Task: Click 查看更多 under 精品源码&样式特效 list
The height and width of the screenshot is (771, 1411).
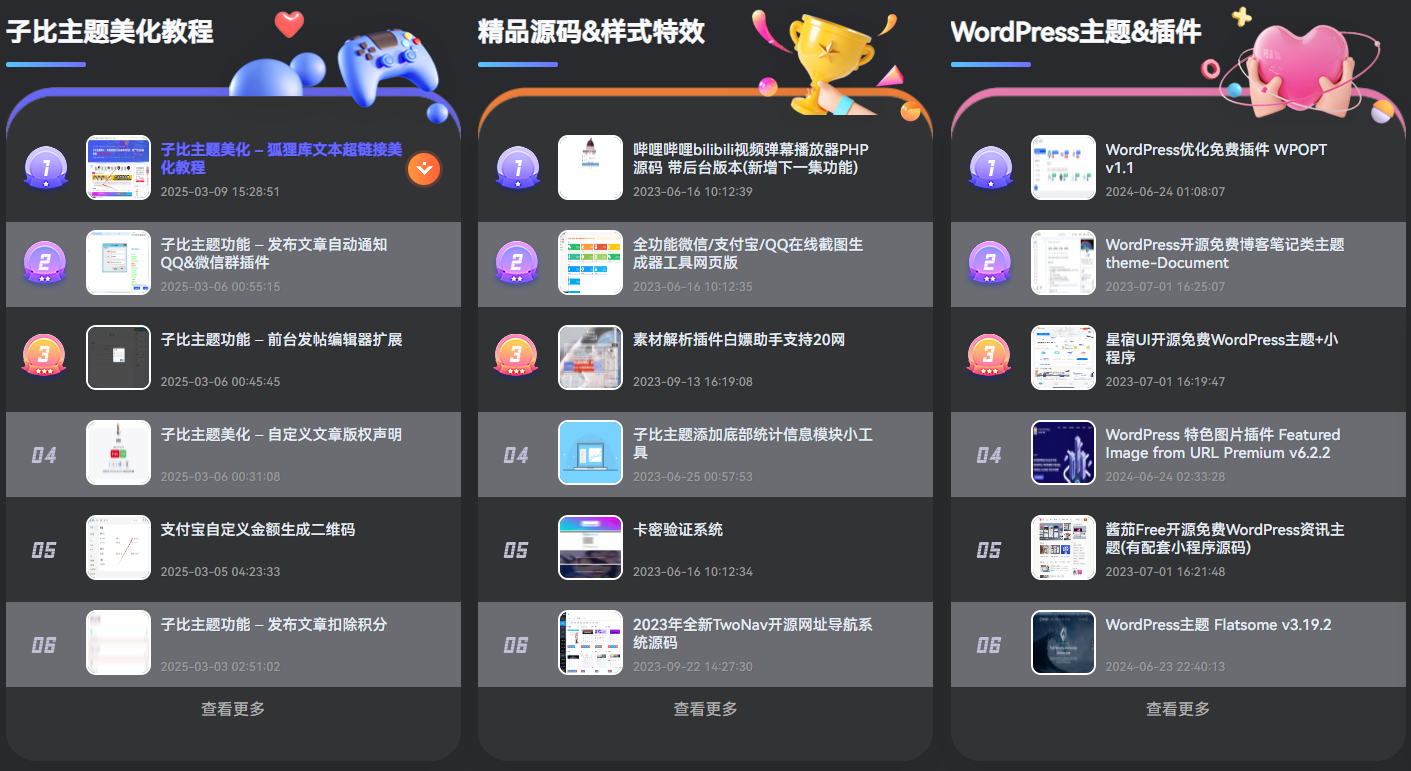Action: [705, 709]
